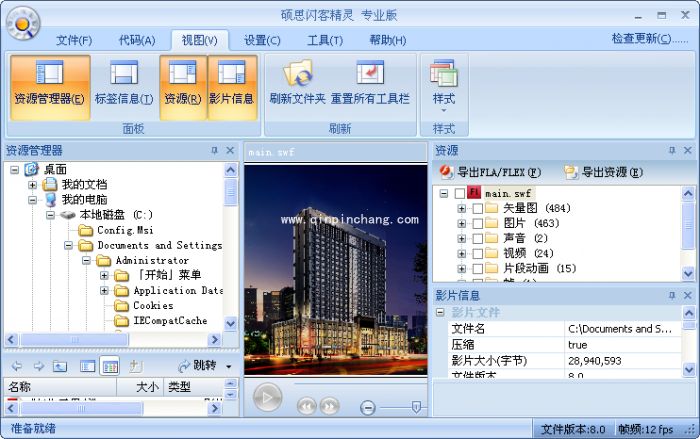Toggle the 影片信息 panel button
The width and height of the screenshot is (700, 439).
click(232, 88)
